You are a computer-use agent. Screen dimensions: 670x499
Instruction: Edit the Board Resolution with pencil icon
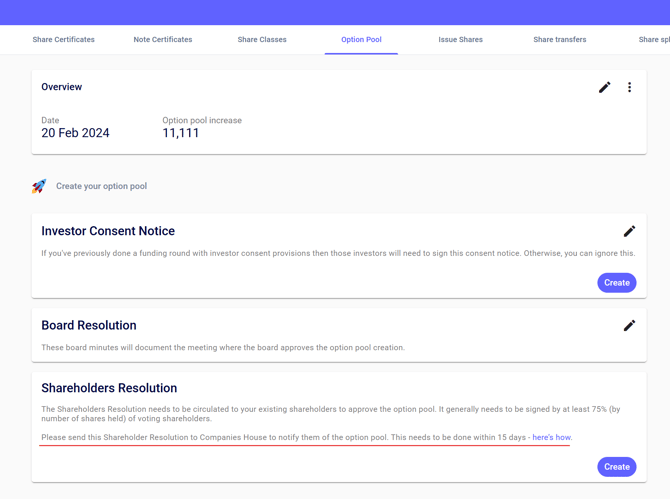click(629, 325)
